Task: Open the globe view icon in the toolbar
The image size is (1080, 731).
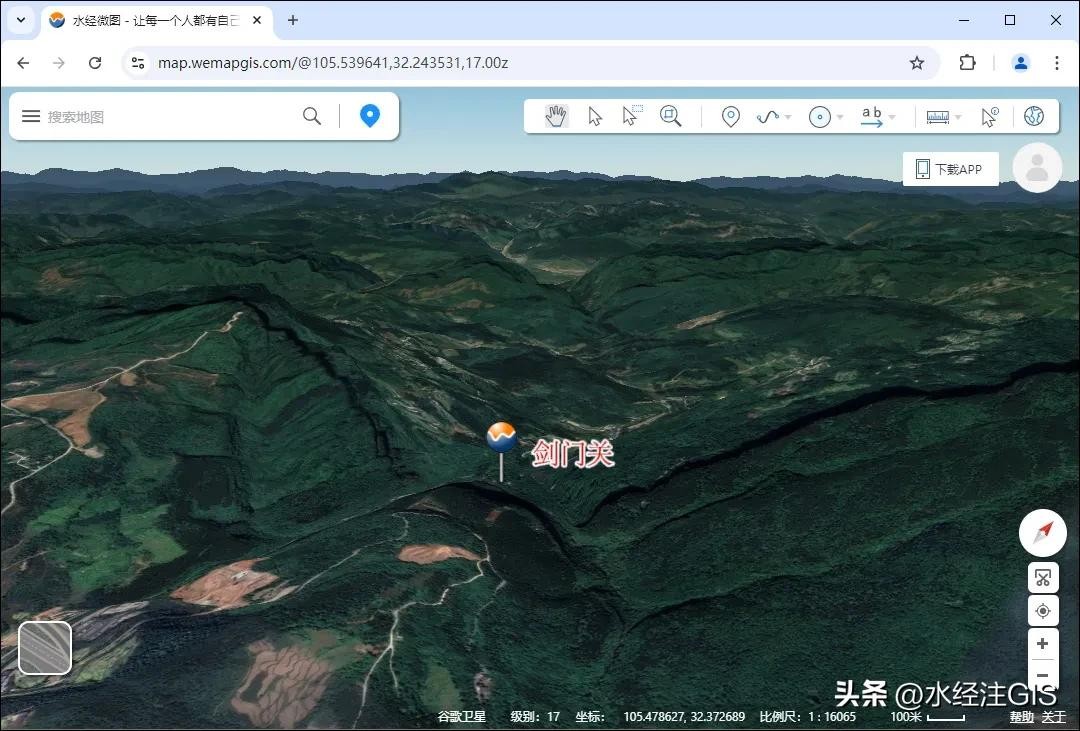Action: [1034, 117]
